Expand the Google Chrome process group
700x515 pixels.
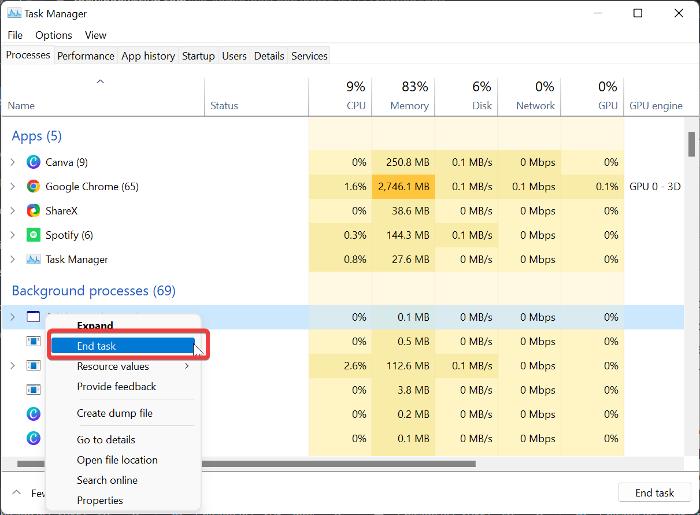coord(13,187)
